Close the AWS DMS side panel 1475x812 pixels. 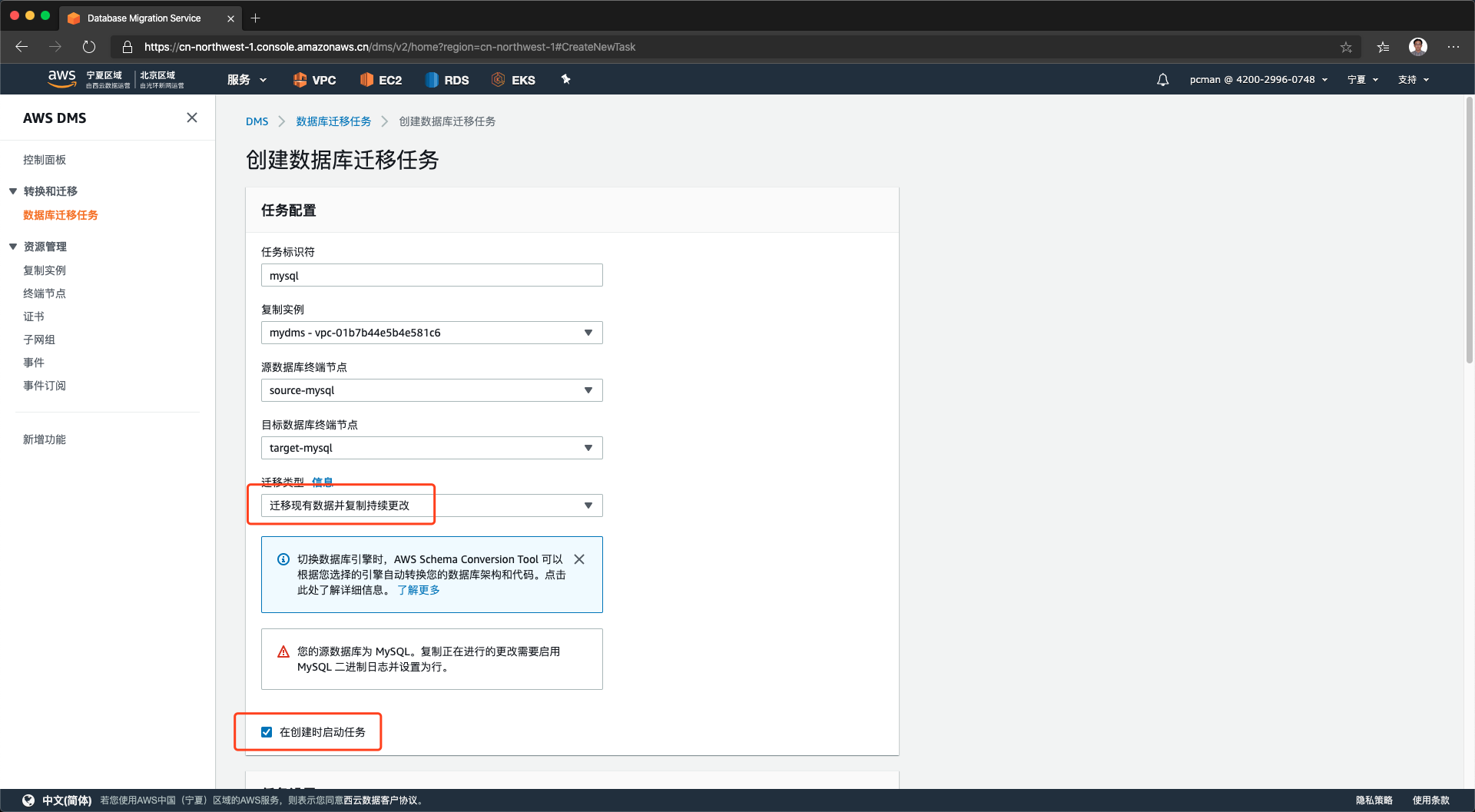(x=192, y=118)
